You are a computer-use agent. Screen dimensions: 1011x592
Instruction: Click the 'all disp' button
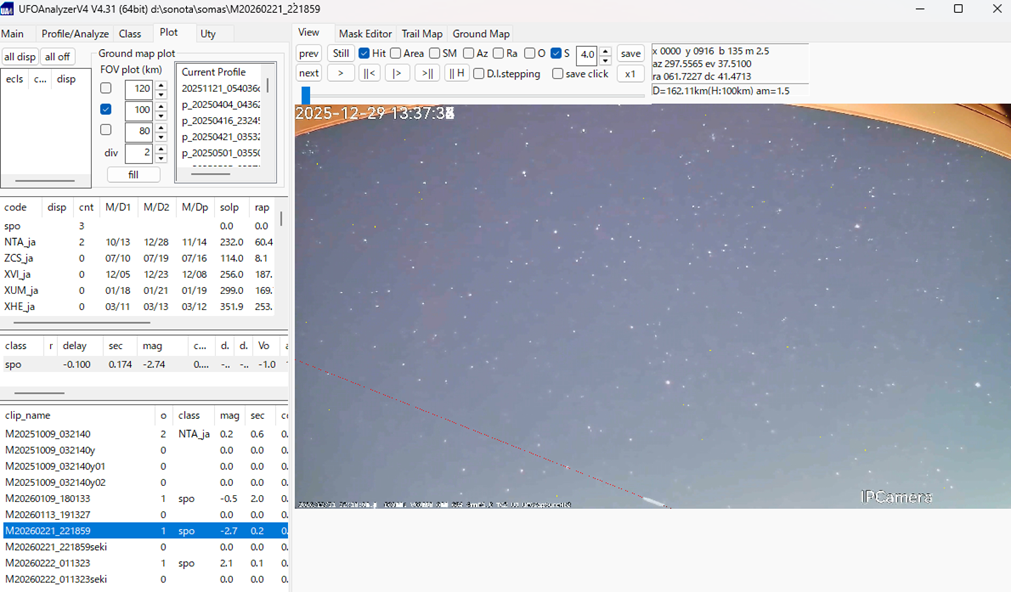tap(20, 57)
